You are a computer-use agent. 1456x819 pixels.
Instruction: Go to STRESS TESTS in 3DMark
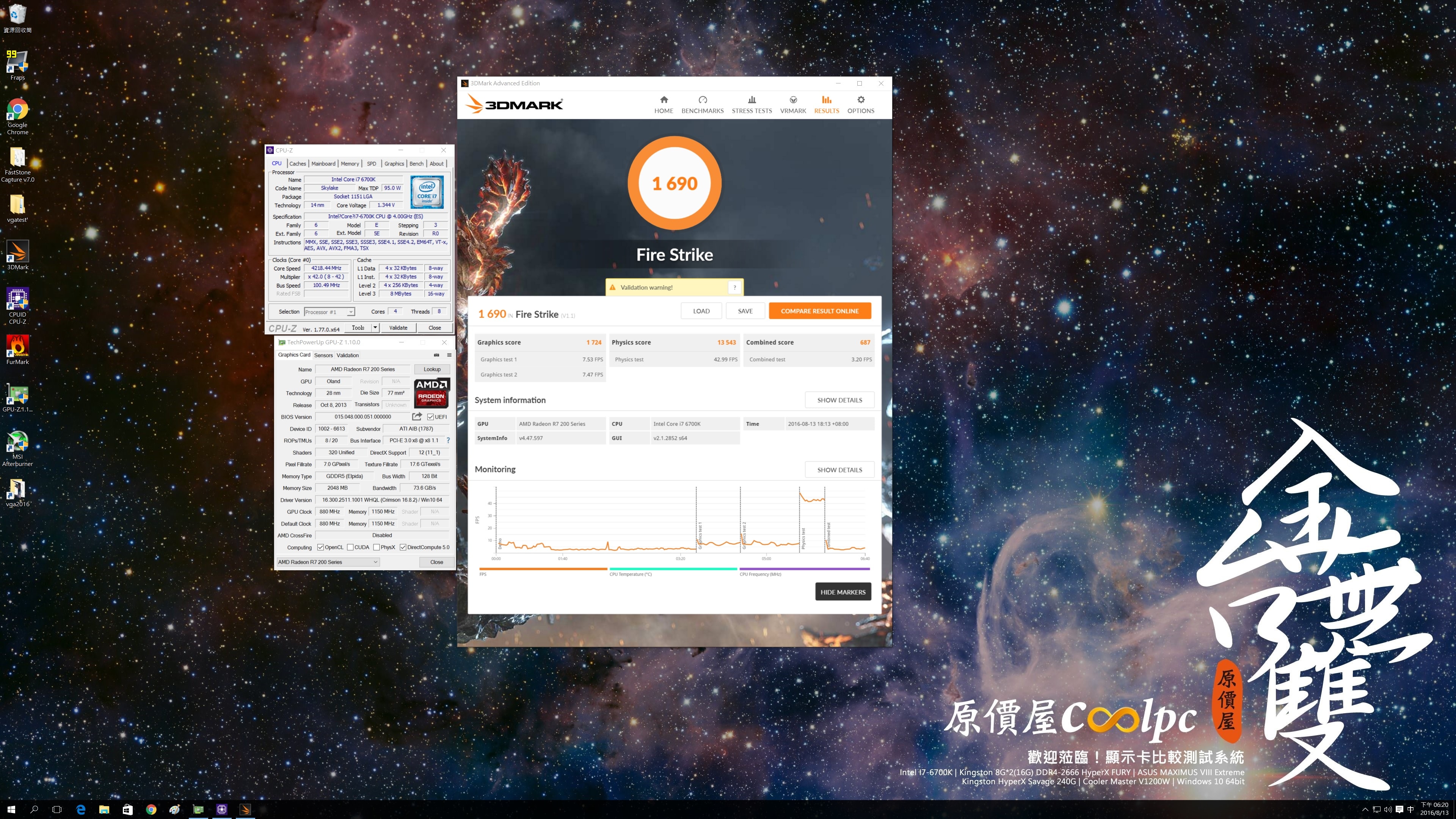click(752, 105)
